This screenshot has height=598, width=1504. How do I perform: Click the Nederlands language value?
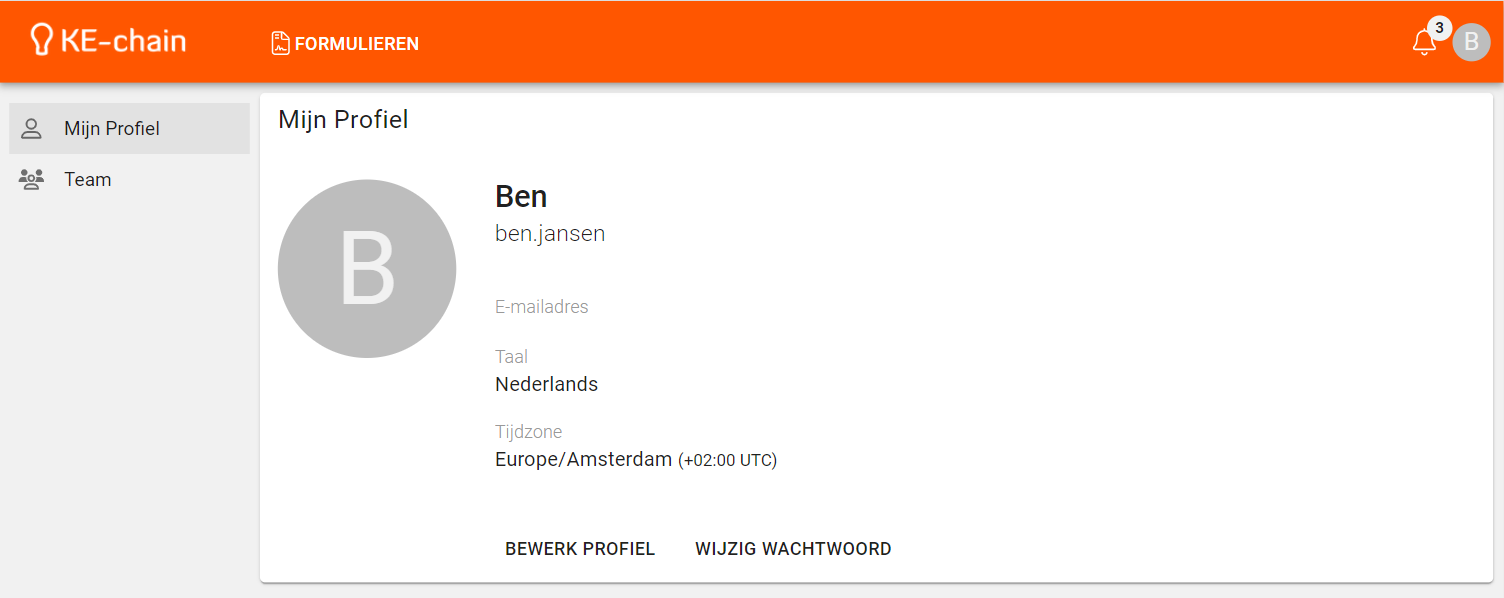coord(546,384)
